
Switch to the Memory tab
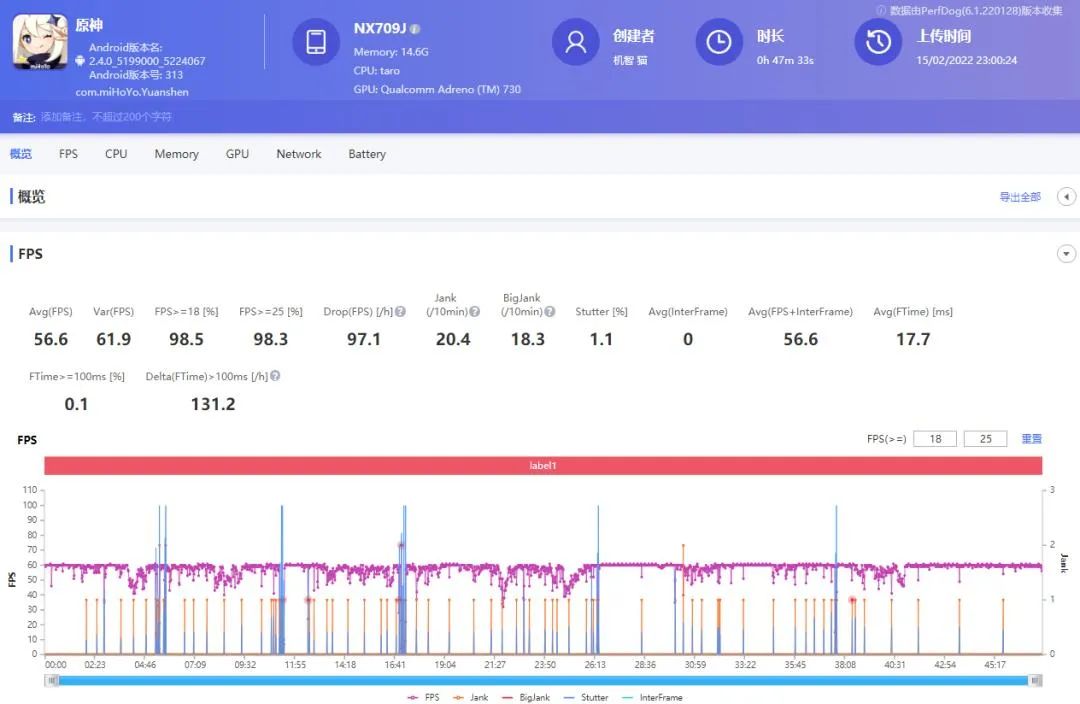point(176,154)
